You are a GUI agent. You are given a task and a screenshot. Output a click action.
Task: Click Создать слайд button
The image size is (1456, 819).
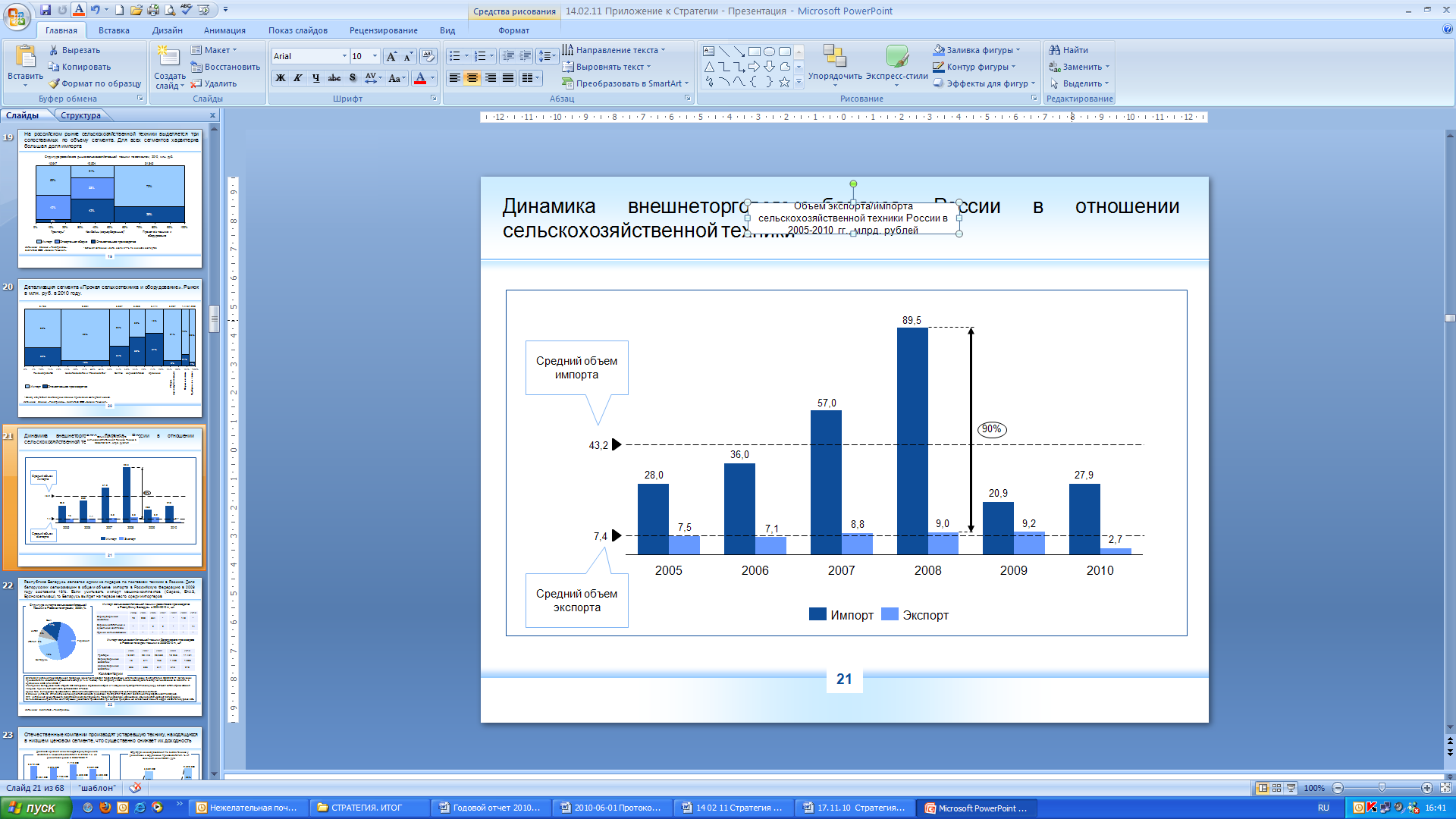point(170,67)
